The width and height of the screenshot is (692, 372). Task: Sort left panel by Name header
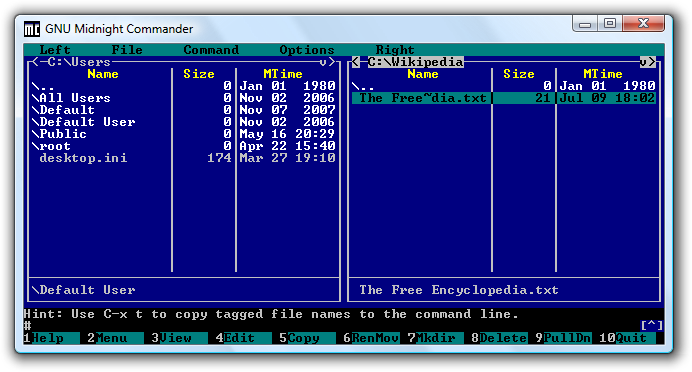point(103,74)
